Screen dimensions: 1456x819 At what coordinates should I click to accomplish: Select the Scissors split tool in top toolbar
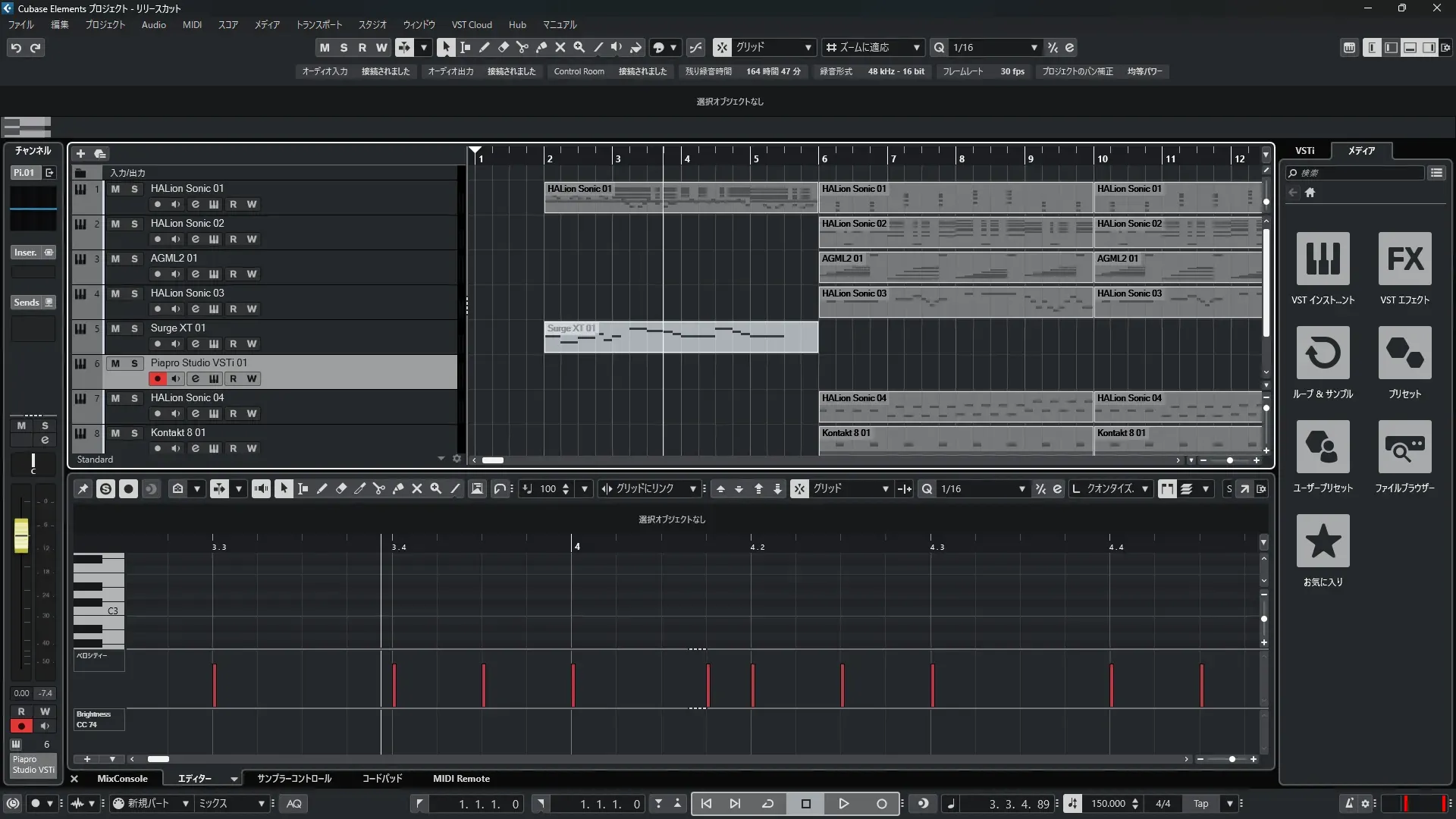522,48
